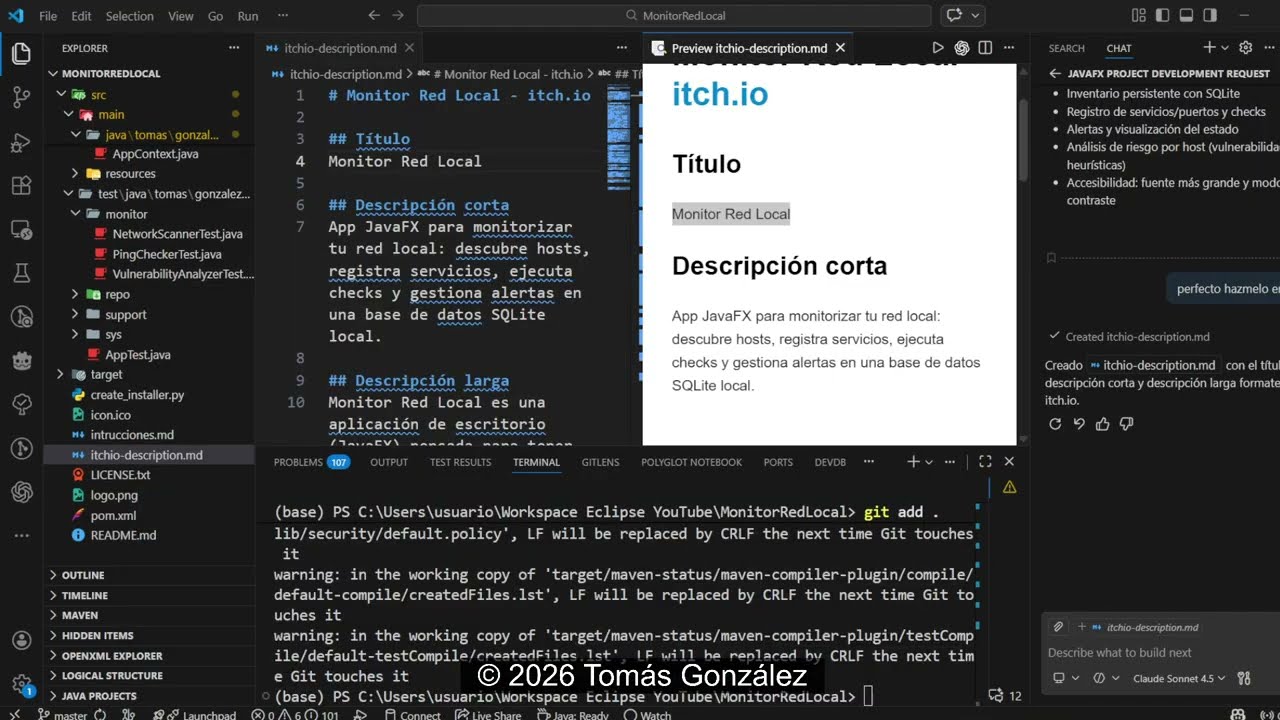Image resolution: width=1280 pixels, height=720 pixels.
Task: Open the Extensions view
Action: (x=21, y=186)
